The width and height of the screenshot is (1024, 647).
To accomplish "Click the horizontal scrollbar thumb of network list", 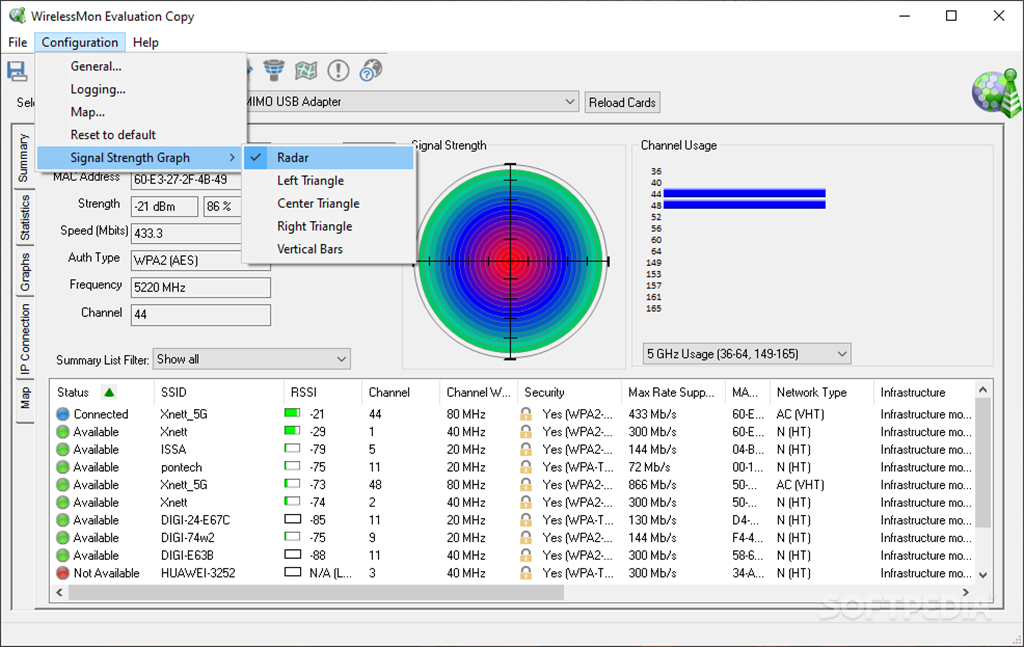I will (x=316, y=592).
